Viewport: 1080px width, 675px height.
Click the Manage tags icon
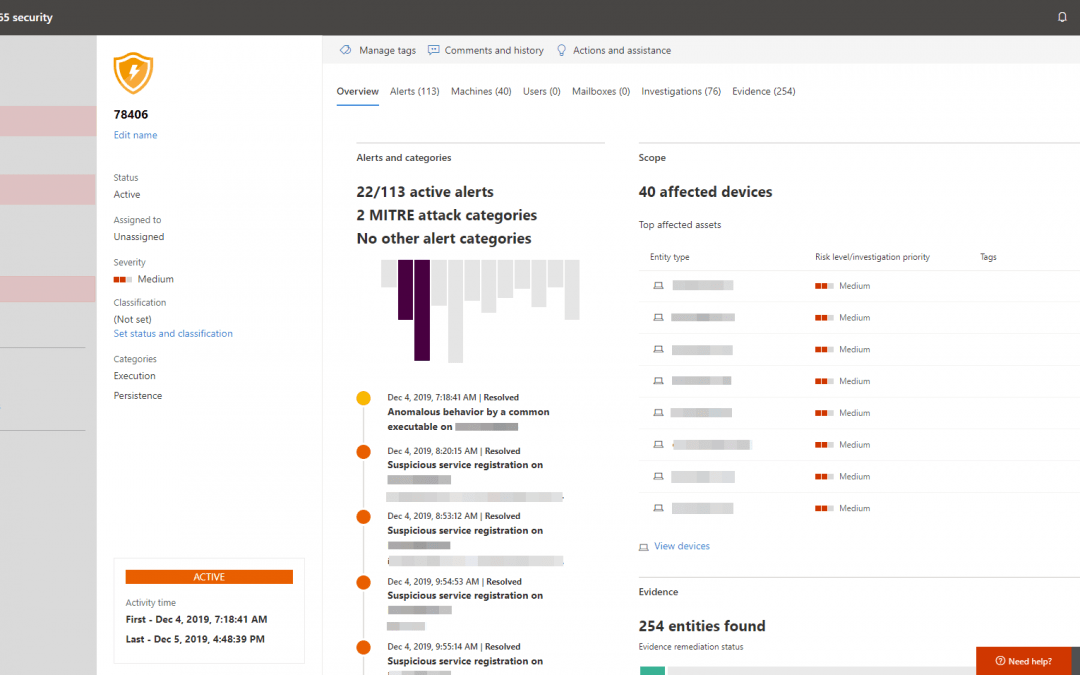(345, 50)
